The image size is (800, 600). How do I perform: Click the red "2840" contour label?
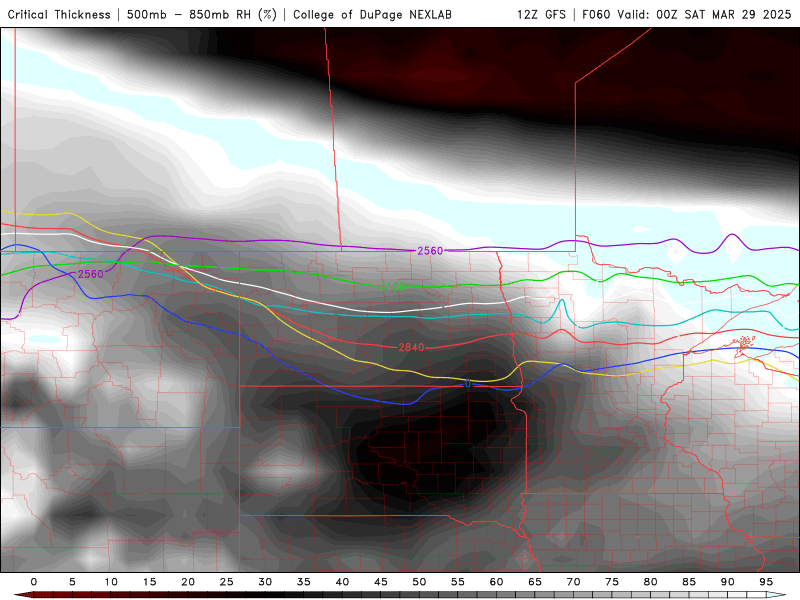(x=411, y=347)
